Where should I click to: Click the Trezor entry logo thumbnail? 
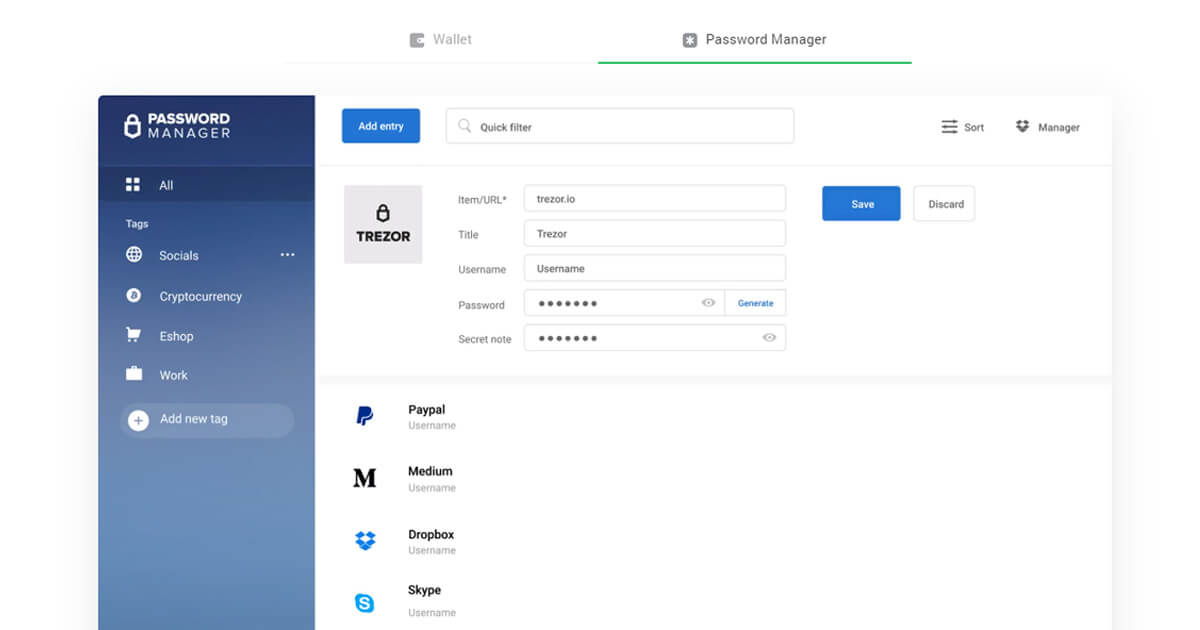[383, 224]
